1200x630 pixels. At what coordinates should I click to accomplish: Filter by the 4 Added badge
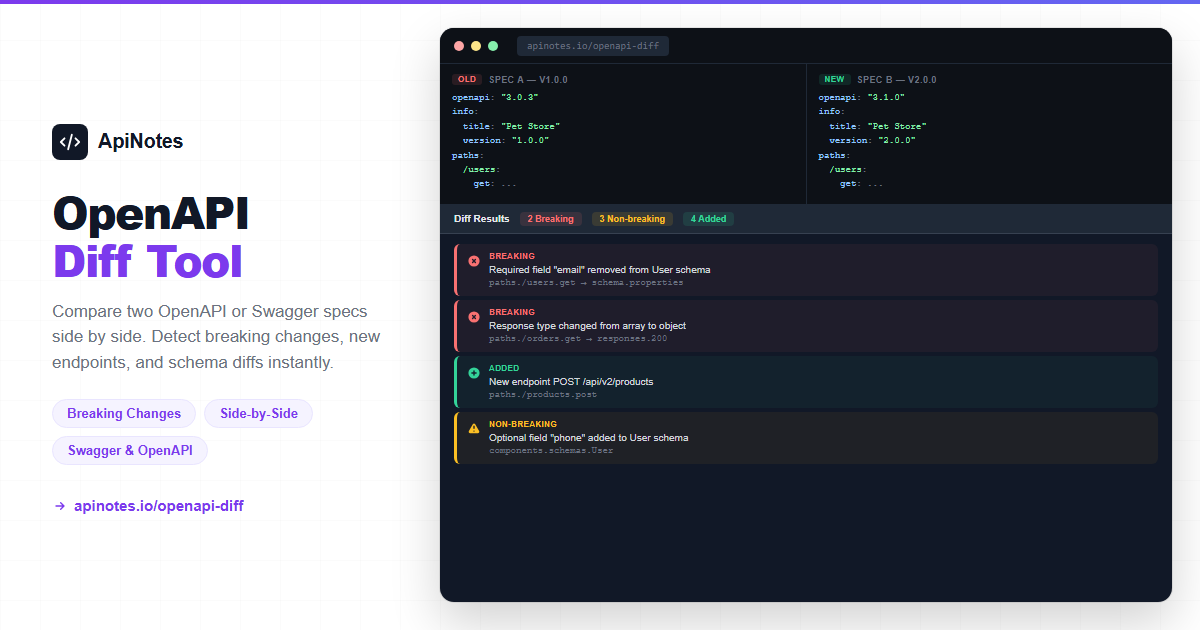[708, 219]
